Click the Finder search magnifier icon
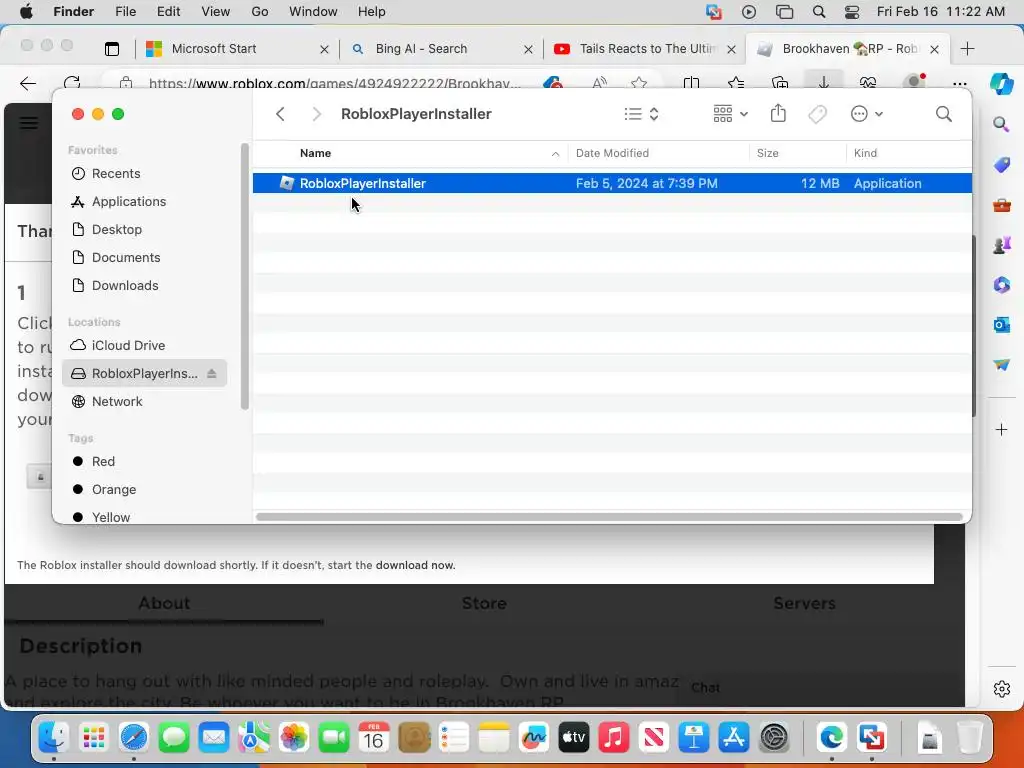1024x768 pixels. point(944,114)
